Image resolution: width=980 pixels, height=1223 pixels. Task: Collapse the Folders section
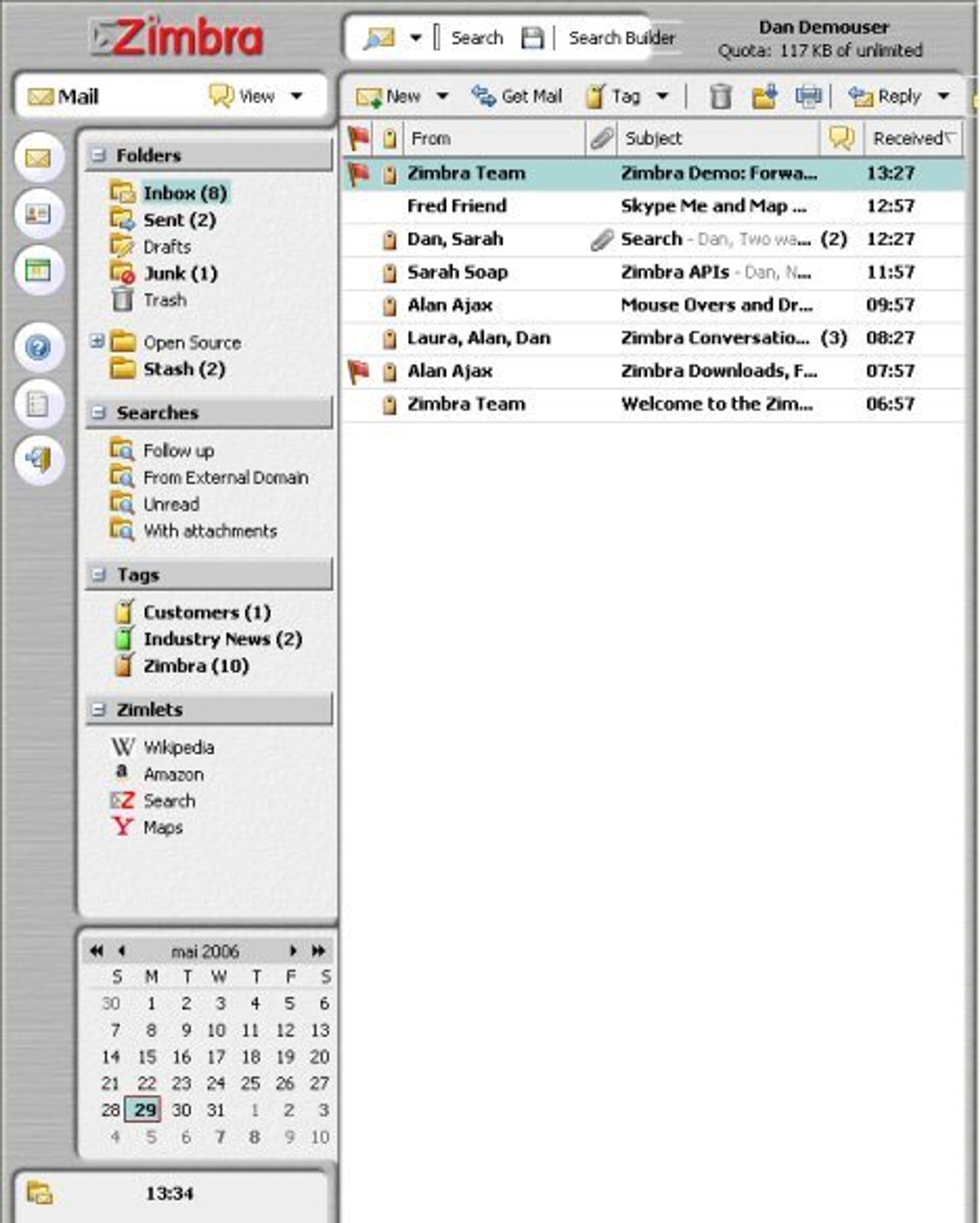pos(98,155)
